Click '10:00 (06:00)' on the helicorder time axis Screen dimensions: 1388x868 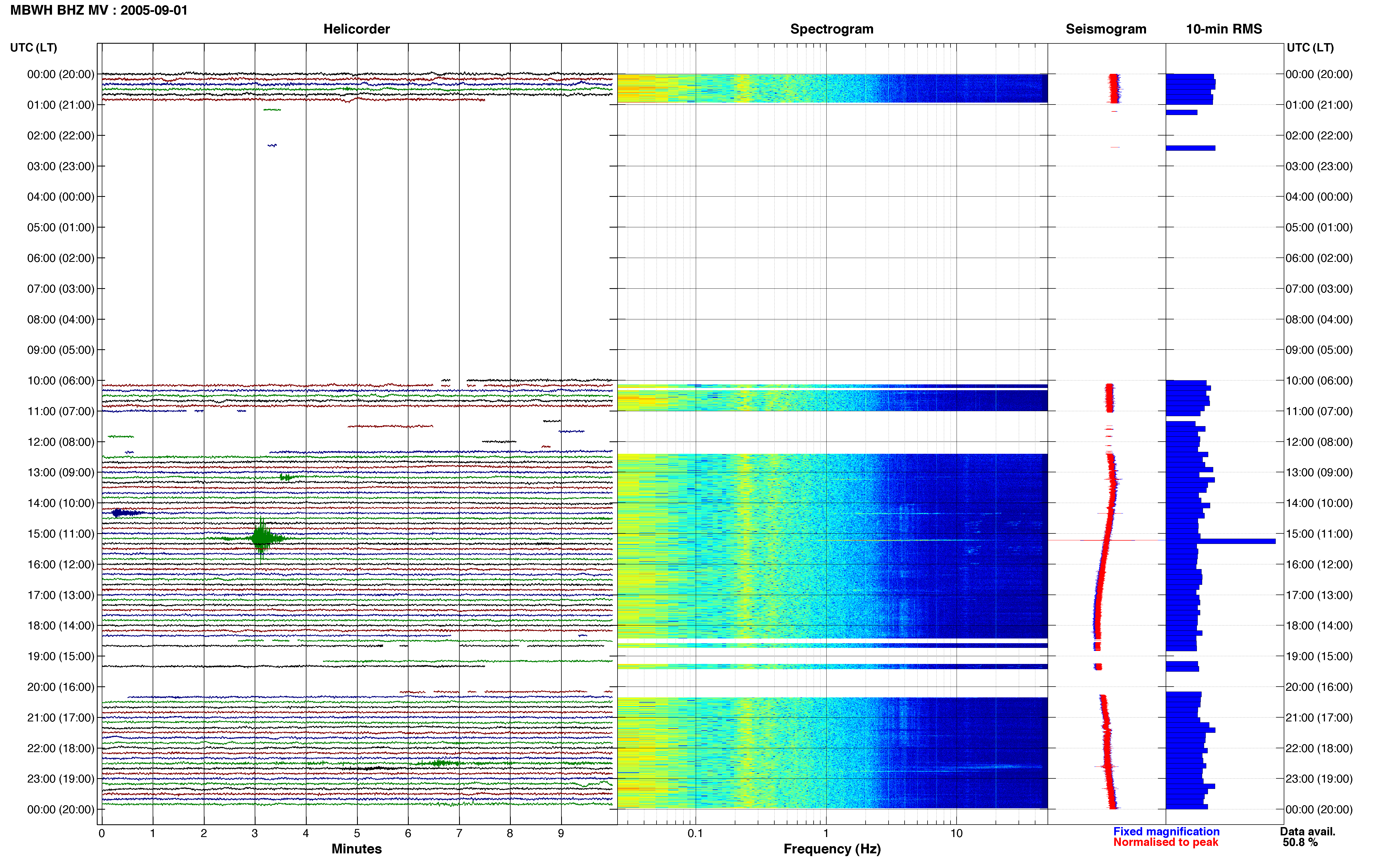click(x=61, y=380)
